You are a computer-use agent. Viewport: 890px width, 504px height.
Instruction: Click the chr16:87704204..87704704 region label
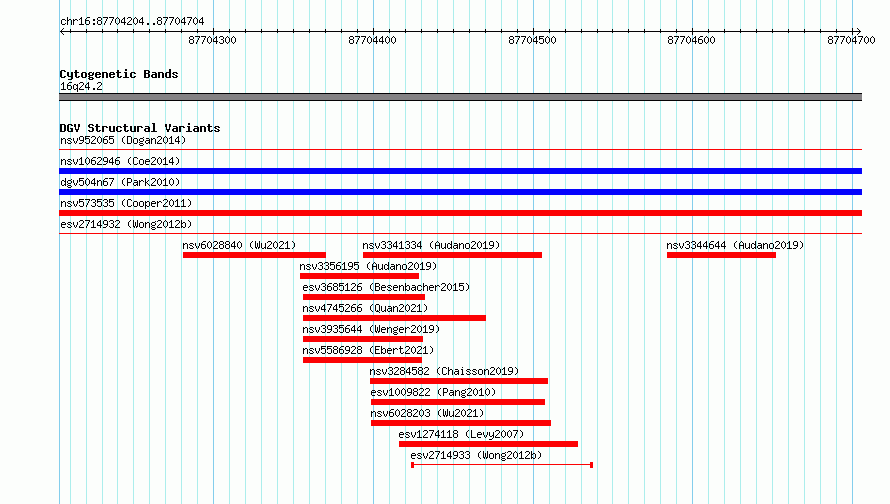(x=132, y=21)
